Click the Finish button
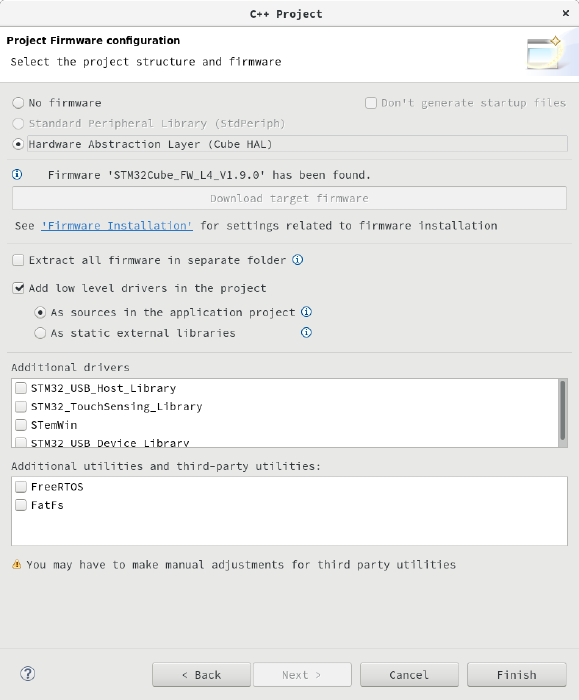 click(x=517, y=675)
